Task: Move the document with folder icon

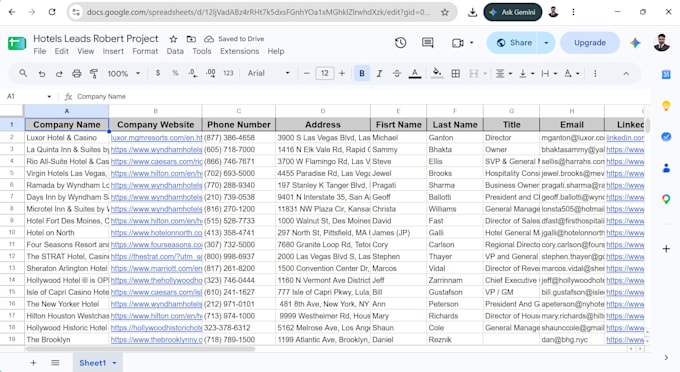Action: 191,39
